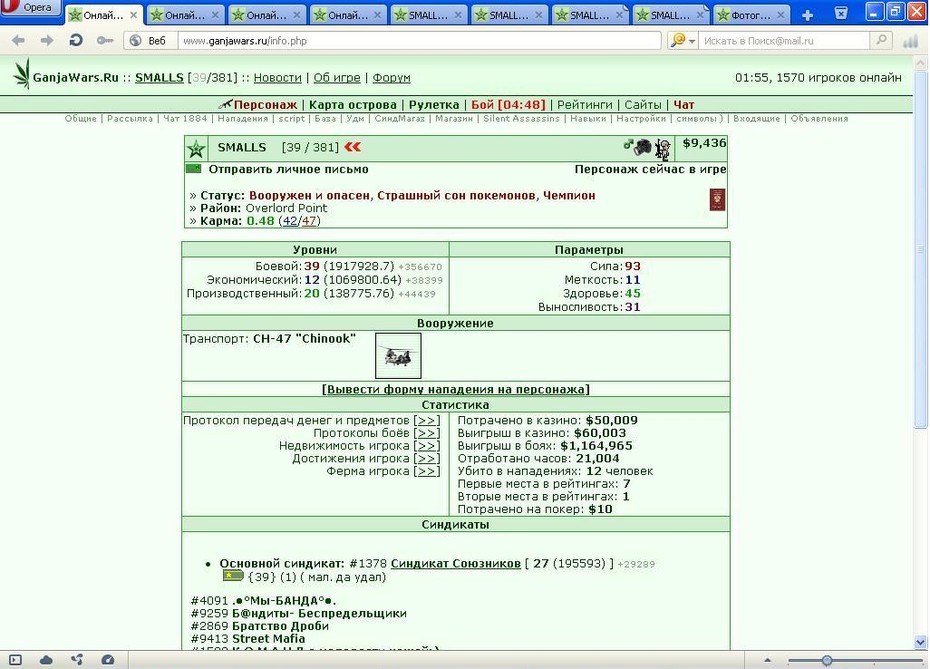Switch to the Фотог... browser tab
930x669 pixels.
[752, 15]
